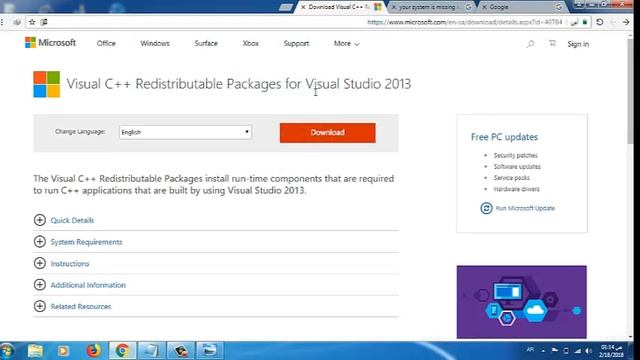
Task: Click the search magnifier icon in header
Action: point(530,43)
